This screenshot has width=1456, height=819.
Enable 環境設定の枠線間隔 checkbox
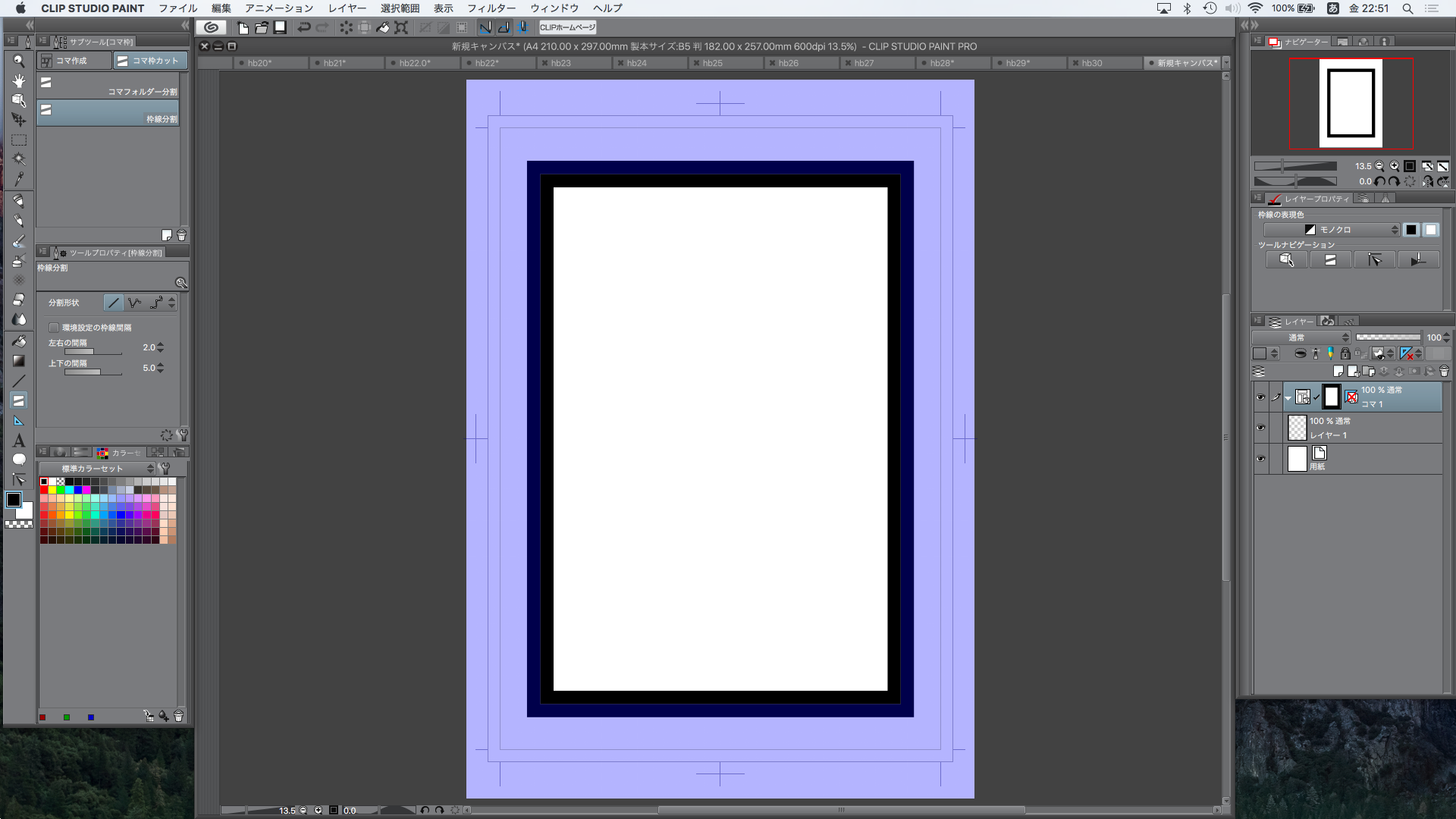[54, 328]
